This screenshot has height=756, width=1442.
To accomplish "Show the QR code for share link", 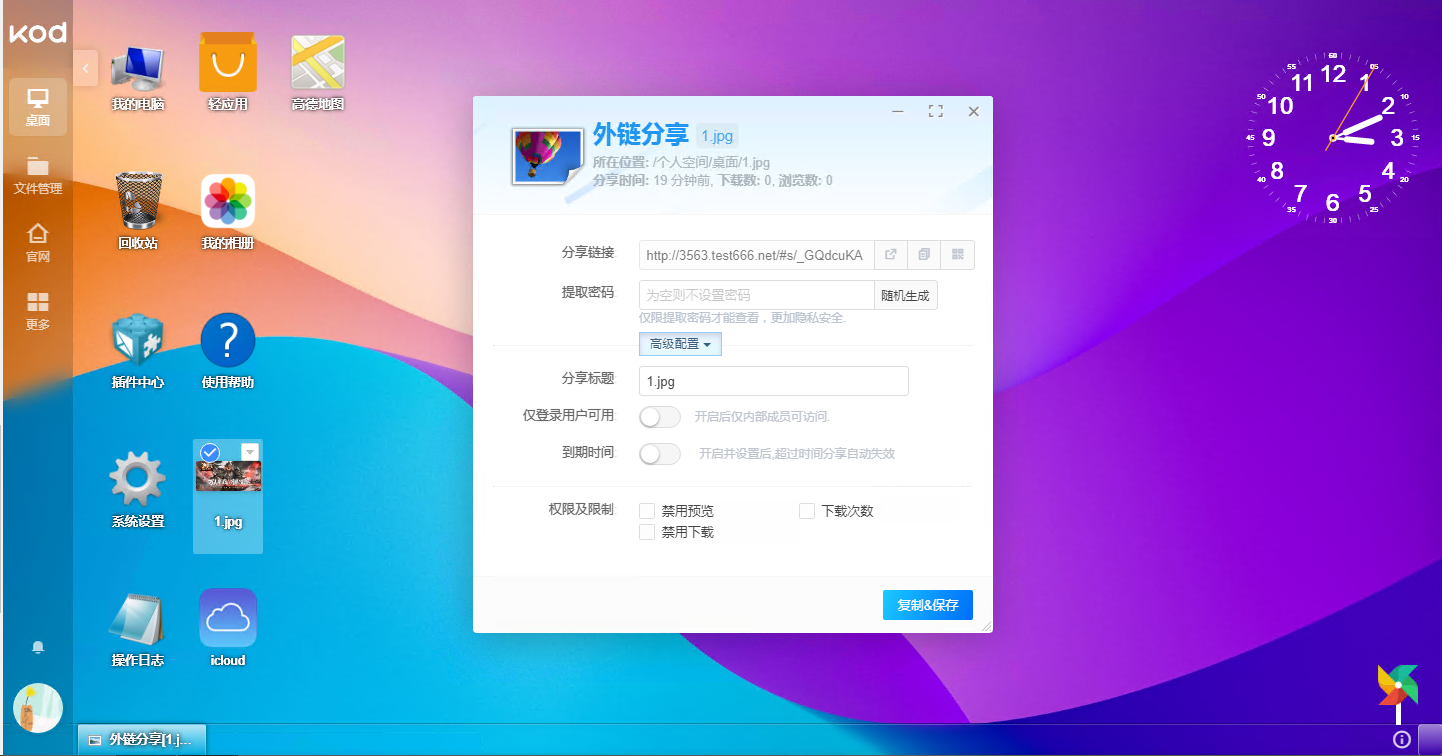I will click(x=957, y=255).
